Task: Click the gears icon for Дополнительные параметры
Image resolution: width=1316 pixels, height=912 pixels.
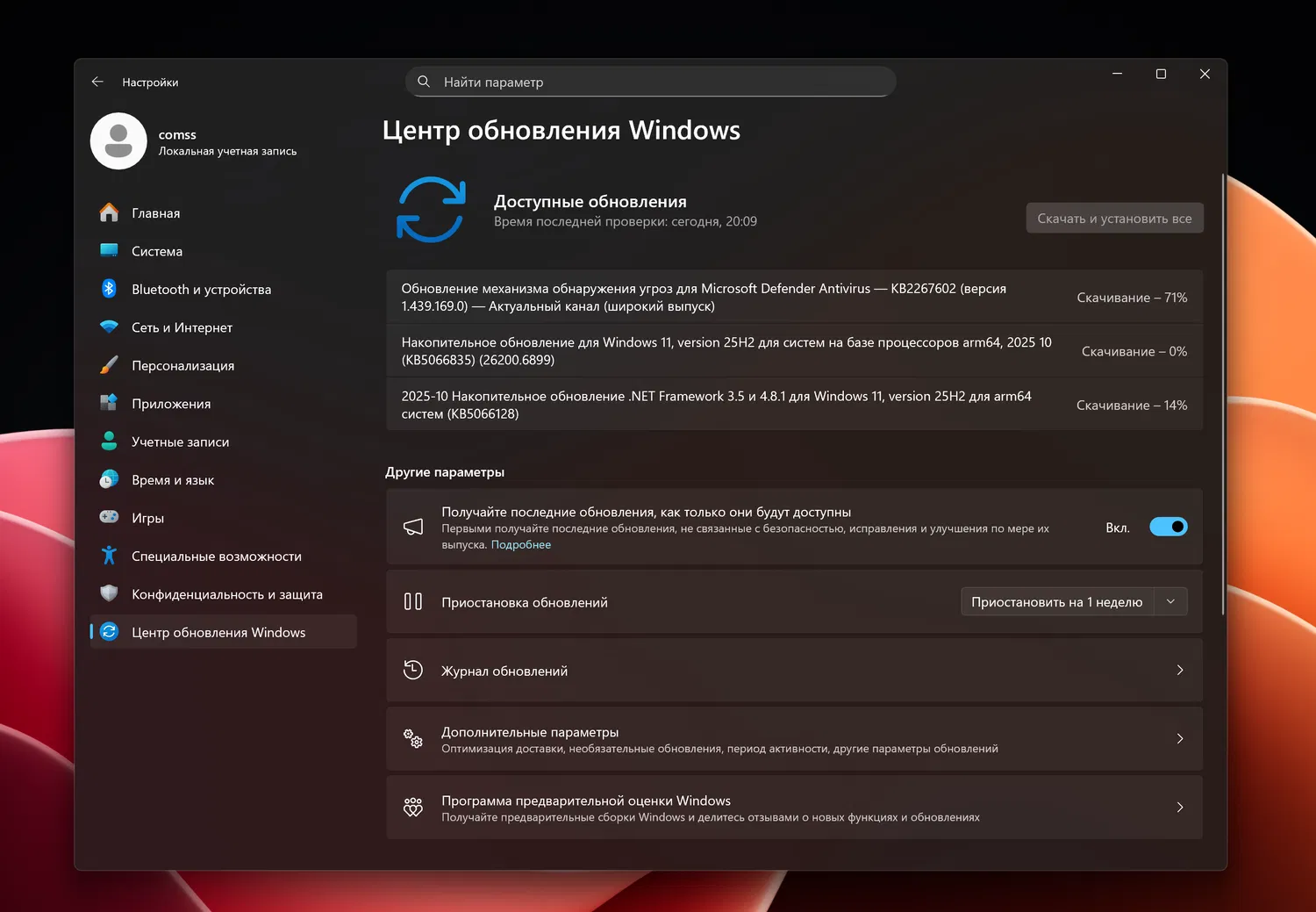Action: [413, 738]
